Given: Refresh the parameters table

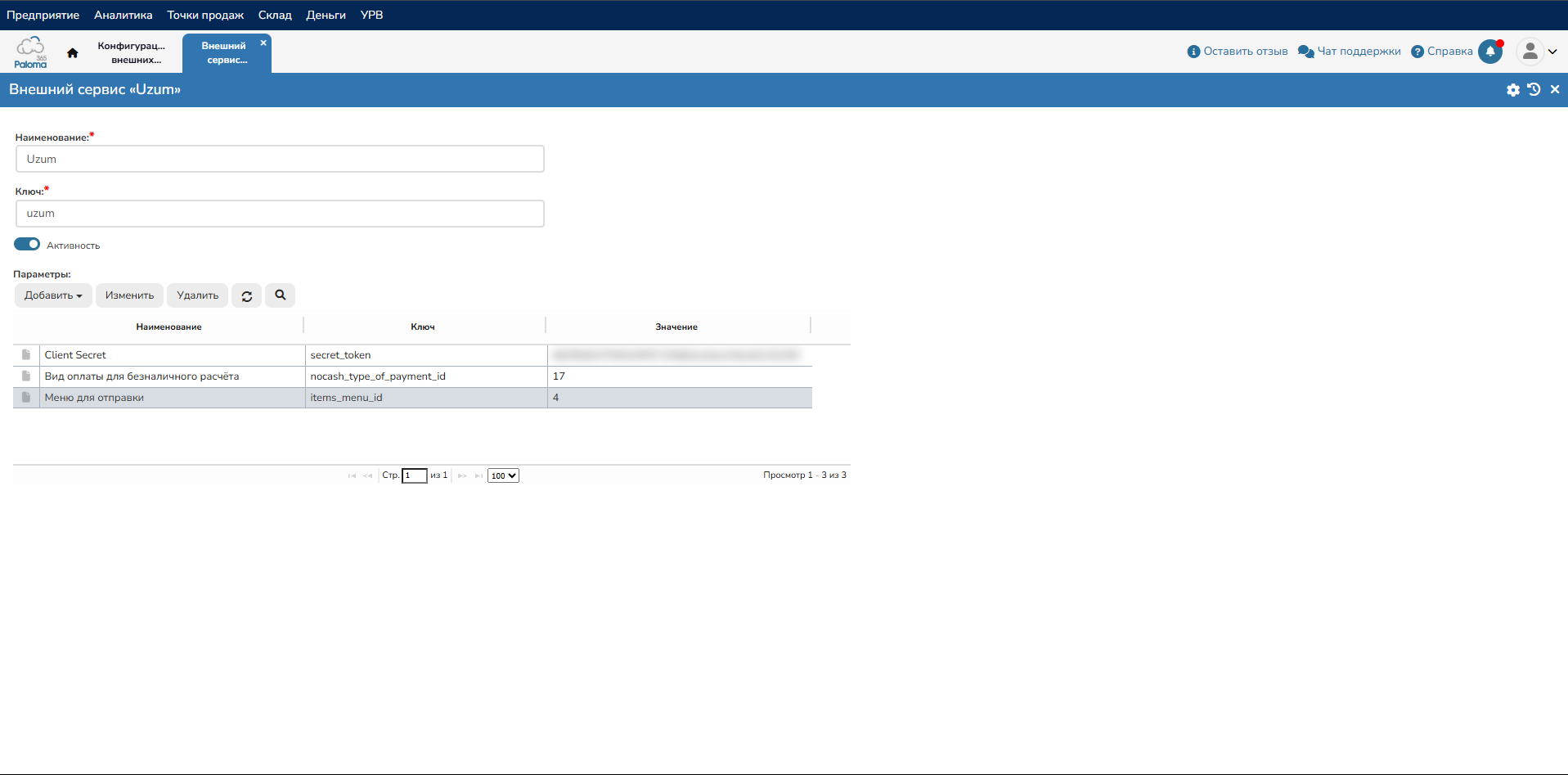Looking at the screenshot, I should (246, 296).
